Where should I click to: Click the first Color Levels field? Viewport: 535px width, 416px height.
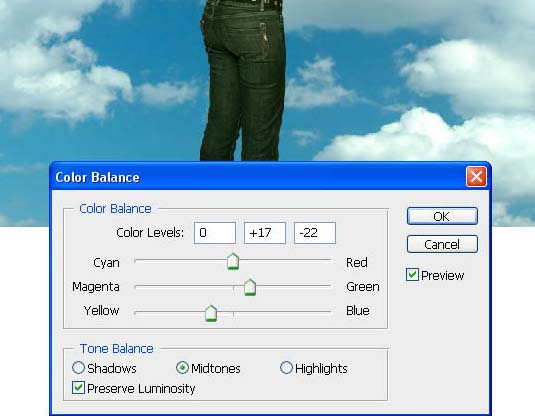[x=215, y=233]
